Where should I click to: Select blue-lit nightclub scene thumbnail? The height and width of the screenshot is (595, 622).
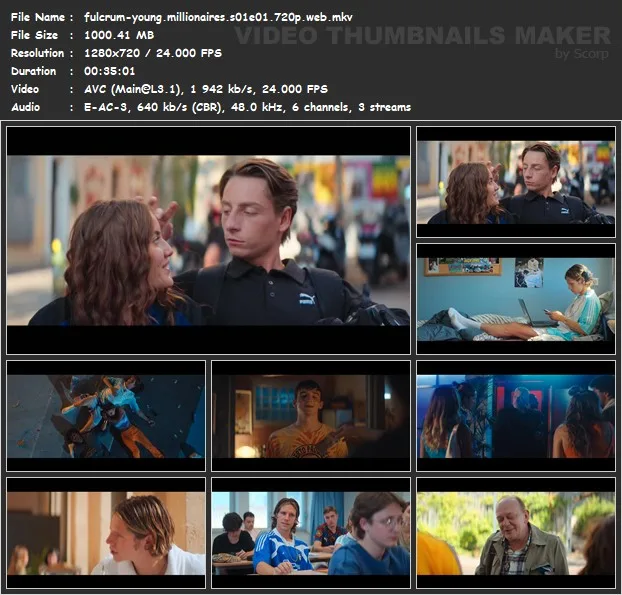516,416
